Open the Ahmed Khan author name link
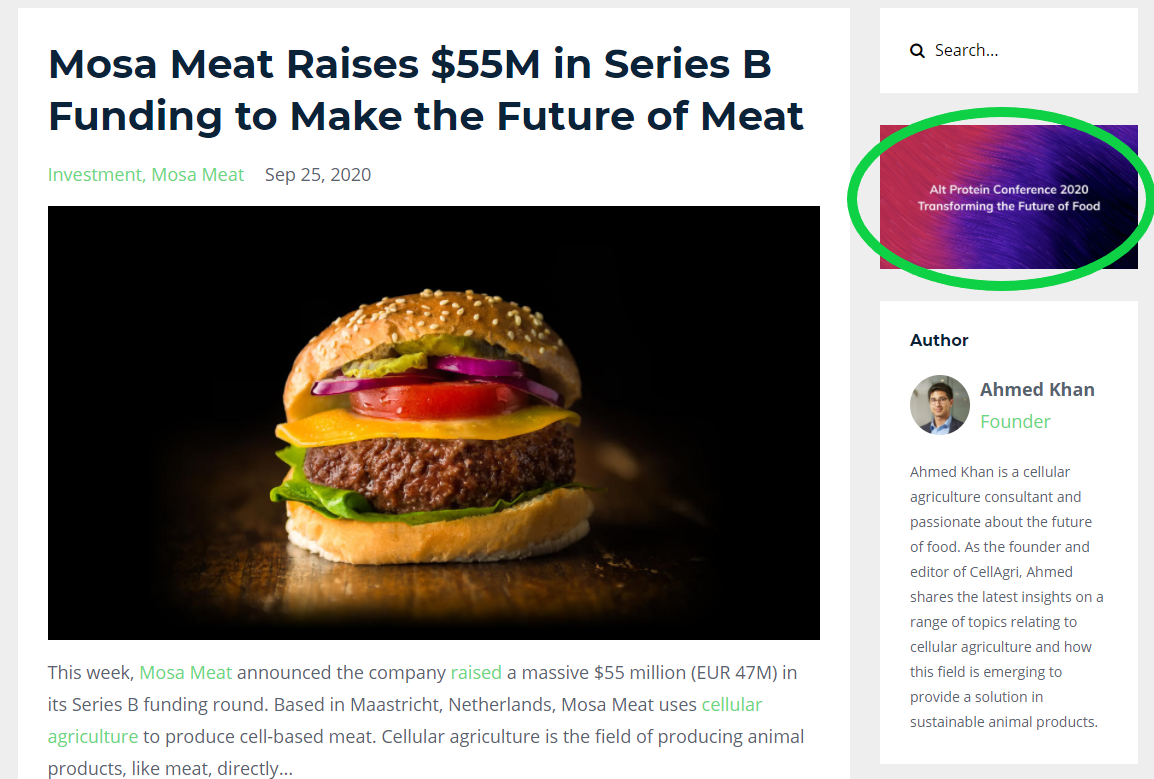1154x779 pixels. [1037, 390]
